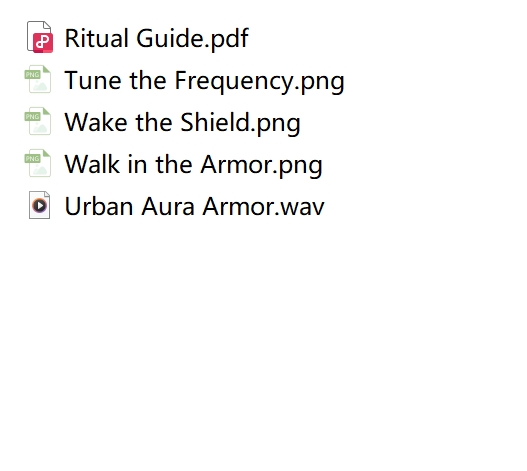The image size is (527, 471).
Task: Click the audio play icon for Urban Aura Armor
Action: 40,205
